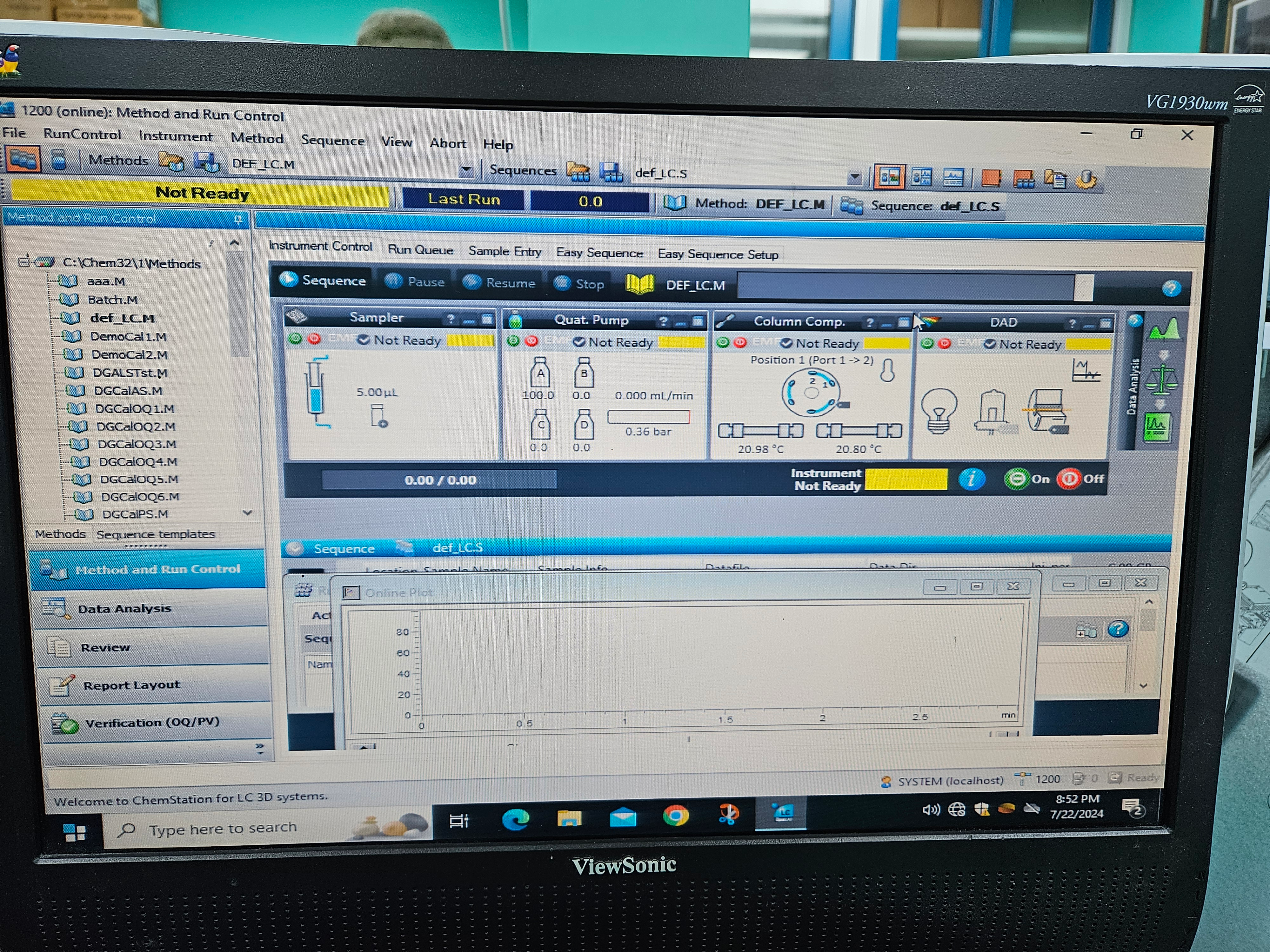1270x952 pixels.
Task: Collapse the C:\Chem32\1\Methods tree node
Action: point(23,262)
